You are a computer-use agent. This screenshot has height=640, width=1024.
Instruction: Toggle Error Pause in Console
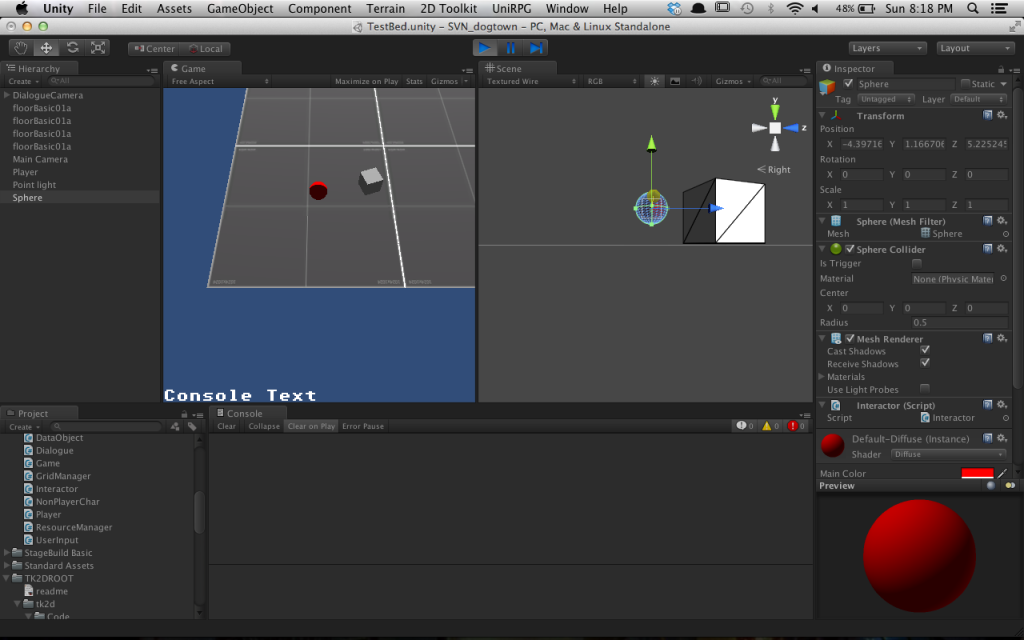pos(363,426)
